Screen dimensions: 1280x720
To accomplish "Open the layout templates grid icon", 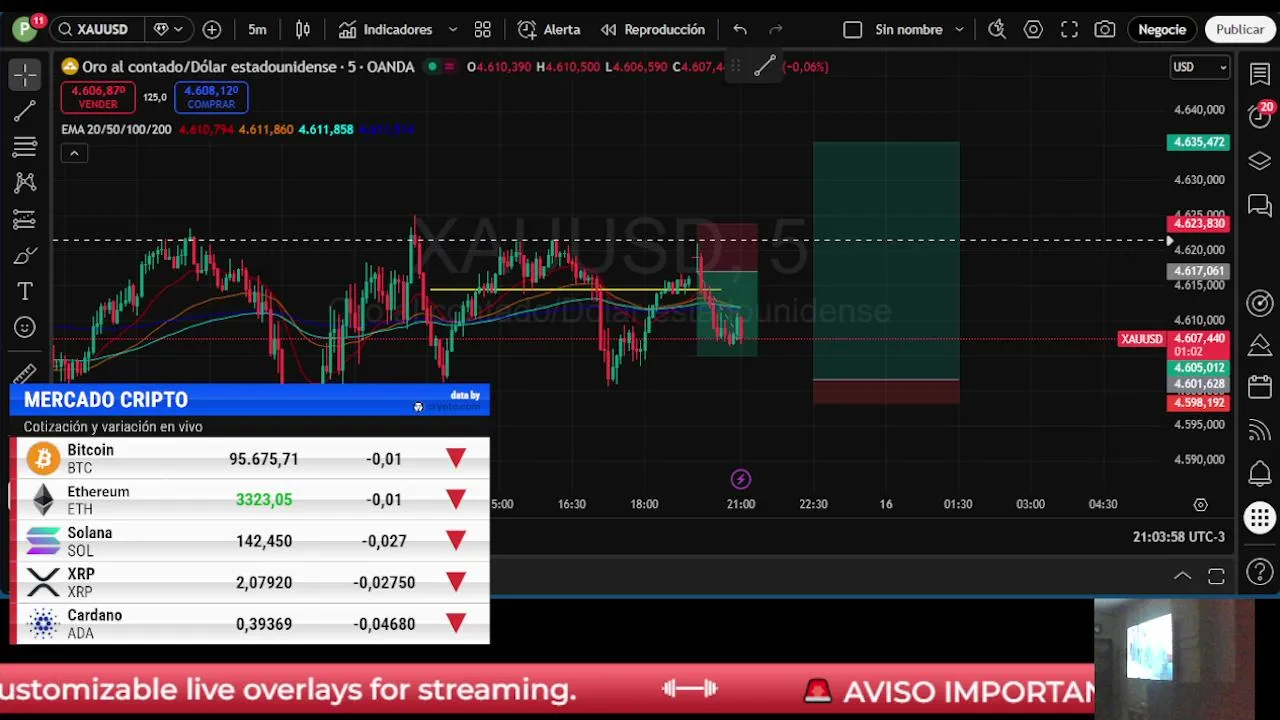I will click(483, 29).
